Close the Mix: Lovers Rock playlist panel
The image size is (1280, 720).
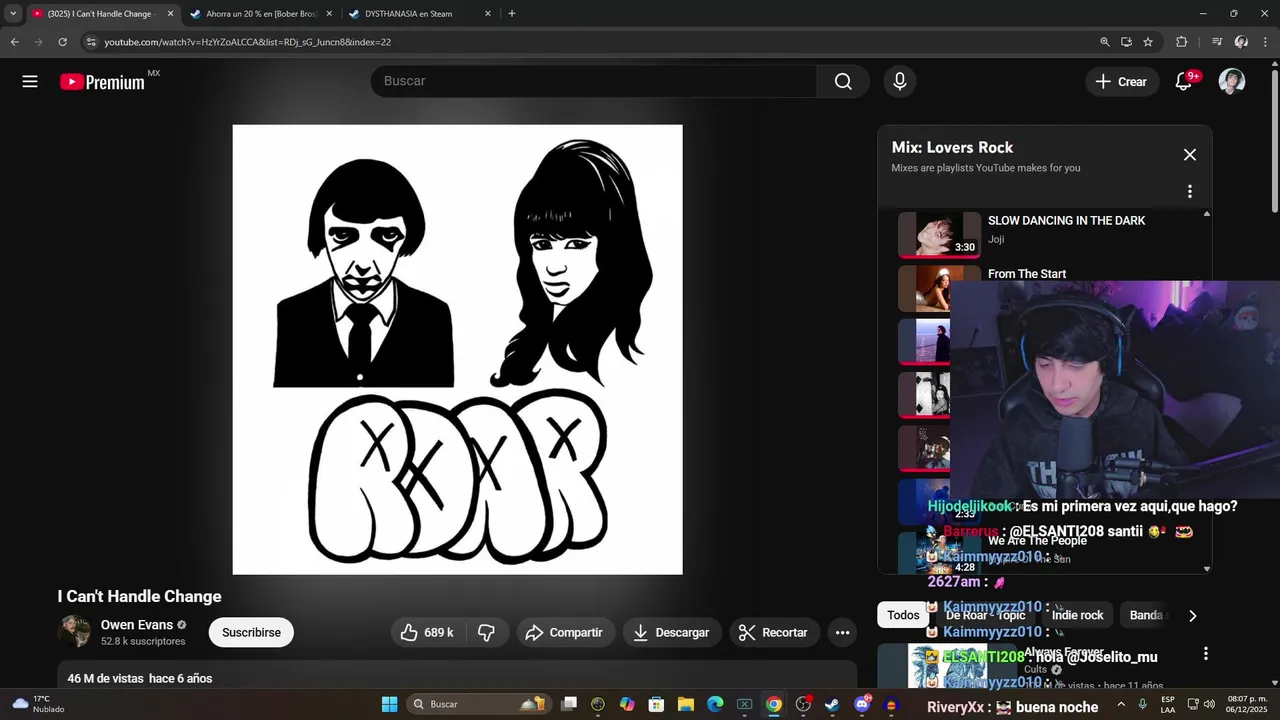pos(1190,155)
